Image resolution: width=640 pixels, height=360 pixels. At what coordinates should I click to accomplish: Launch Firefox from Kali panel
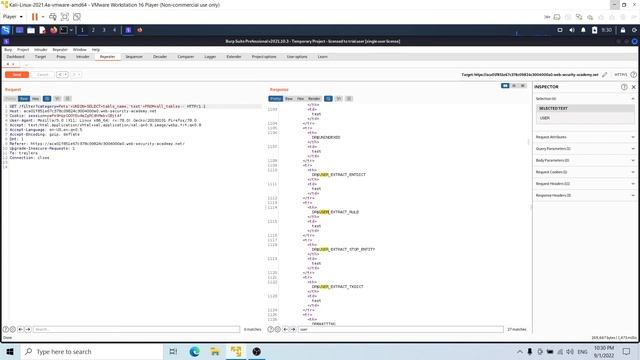53,30
